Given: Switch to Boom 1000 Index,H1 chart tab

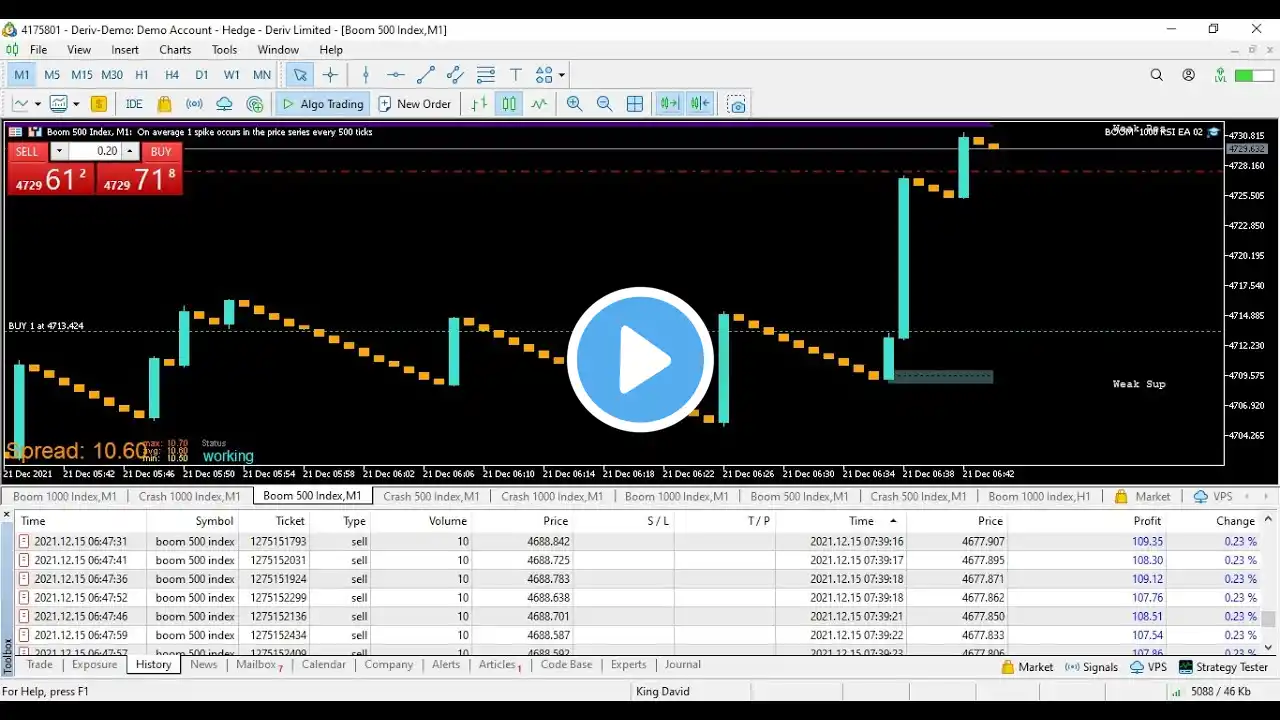Looking at the screenshot, I should point(1039,496).
